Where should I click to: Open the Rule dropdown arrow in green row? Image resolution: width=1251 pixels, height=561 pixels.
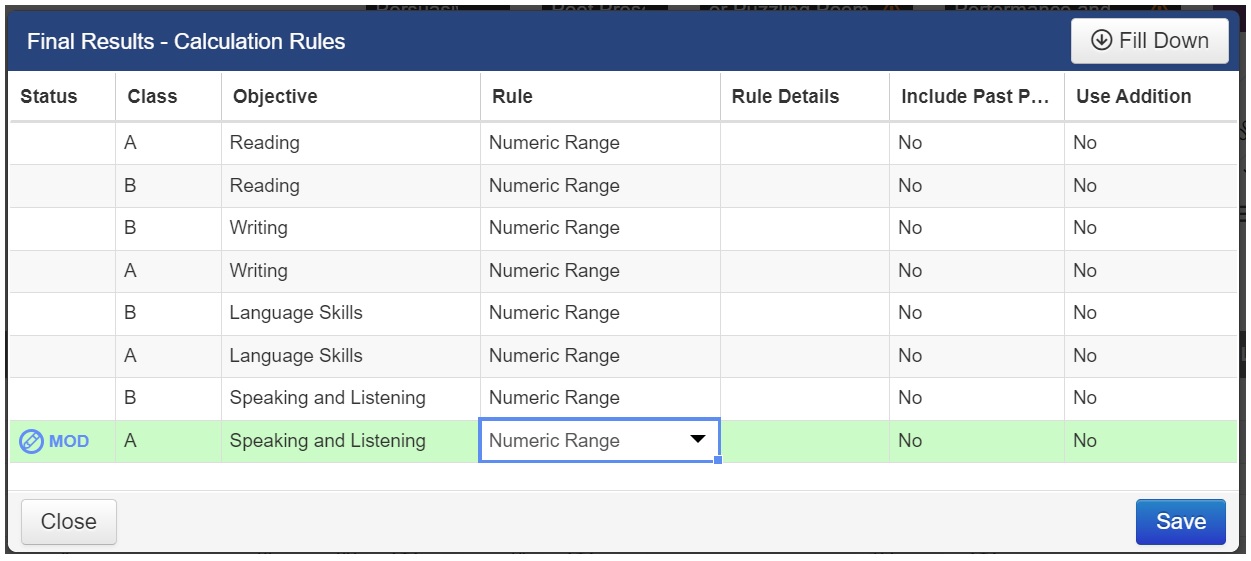point(698,440)
